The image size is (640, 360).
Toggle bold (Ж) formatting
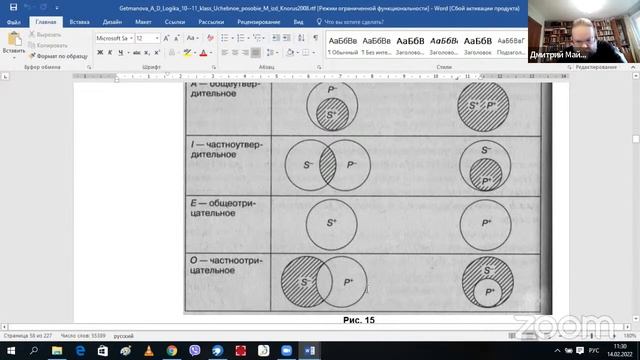click(x=100, y=53)
